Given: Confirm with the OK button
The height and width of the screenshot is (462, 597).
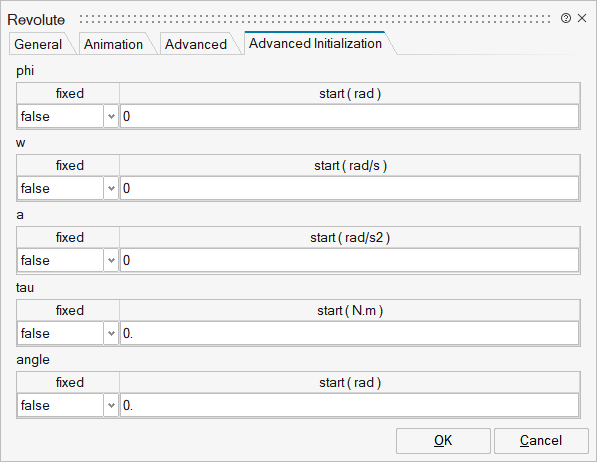Looking at the screenshot, I should click(443, 441).
